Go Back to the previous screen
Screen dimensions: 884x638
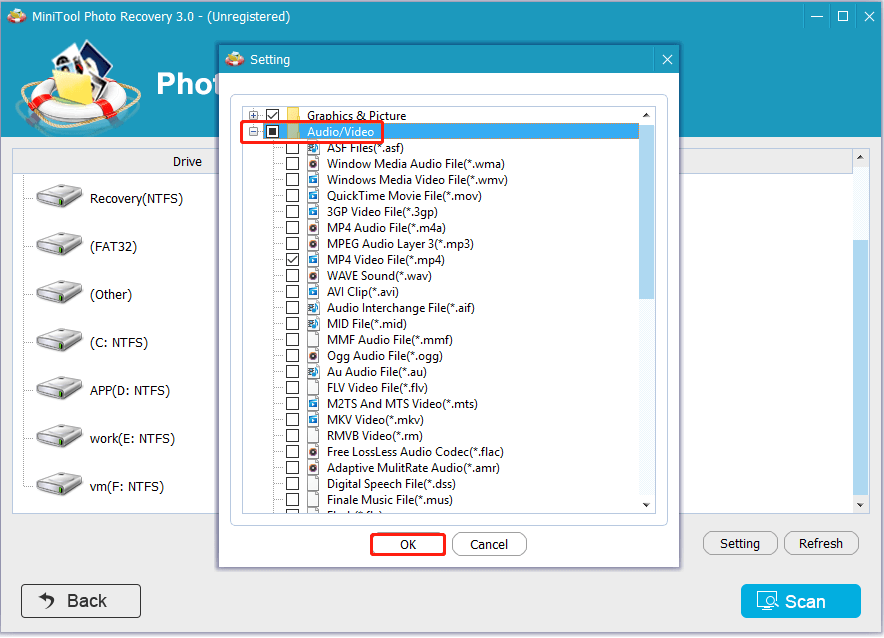pyautogui.click(x=81, y=601)
